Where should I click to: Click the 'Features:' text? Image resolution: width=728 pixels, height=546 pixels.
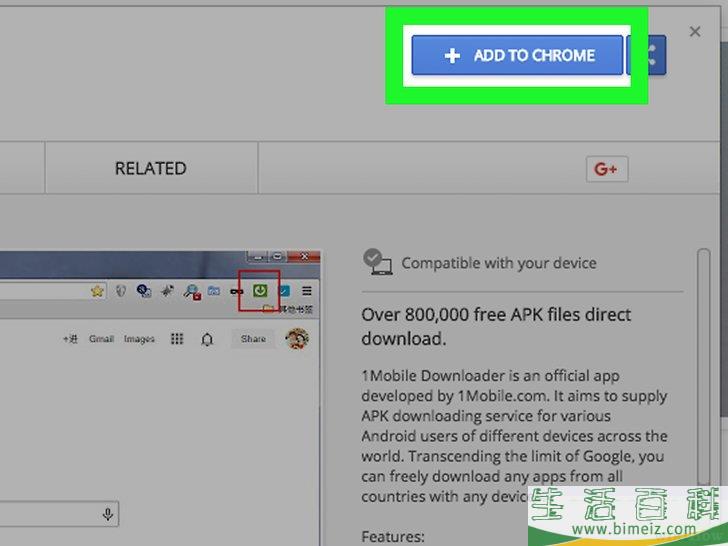pos(393,537)
